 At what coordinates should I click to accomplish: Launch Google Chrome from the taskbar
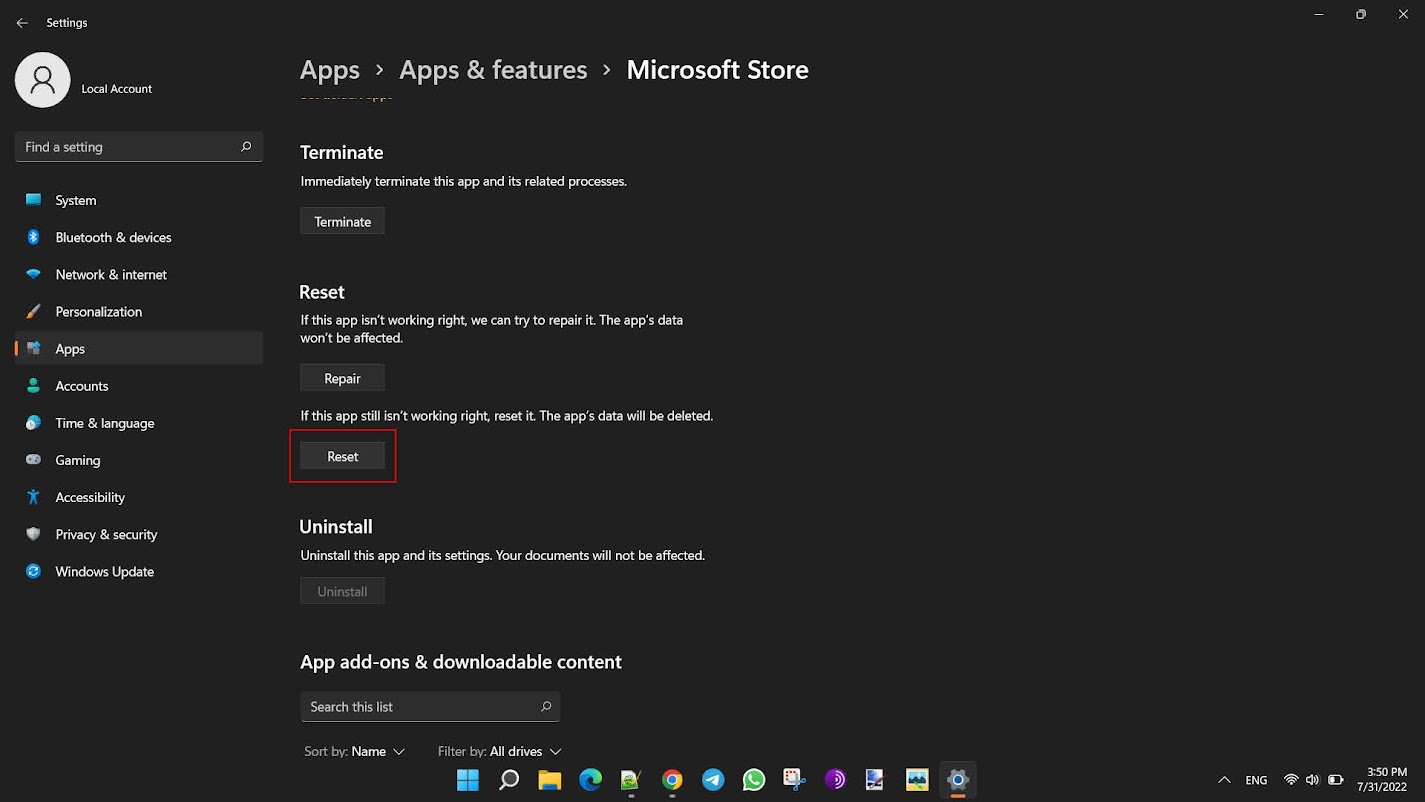point(672,779)
